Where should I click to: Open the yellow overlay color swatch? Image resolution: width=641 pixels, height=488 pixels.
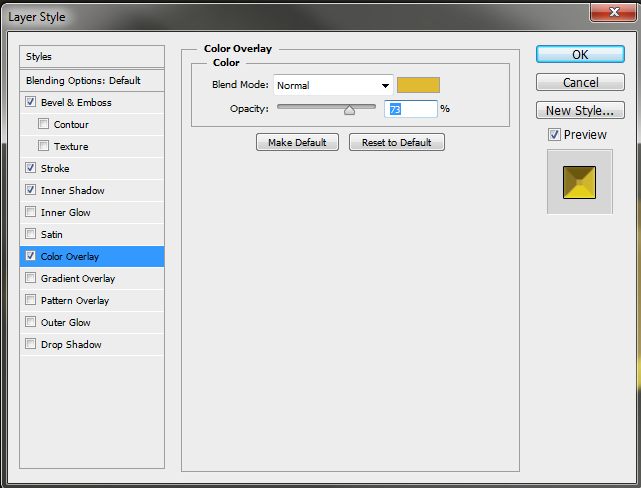point(418,85)
